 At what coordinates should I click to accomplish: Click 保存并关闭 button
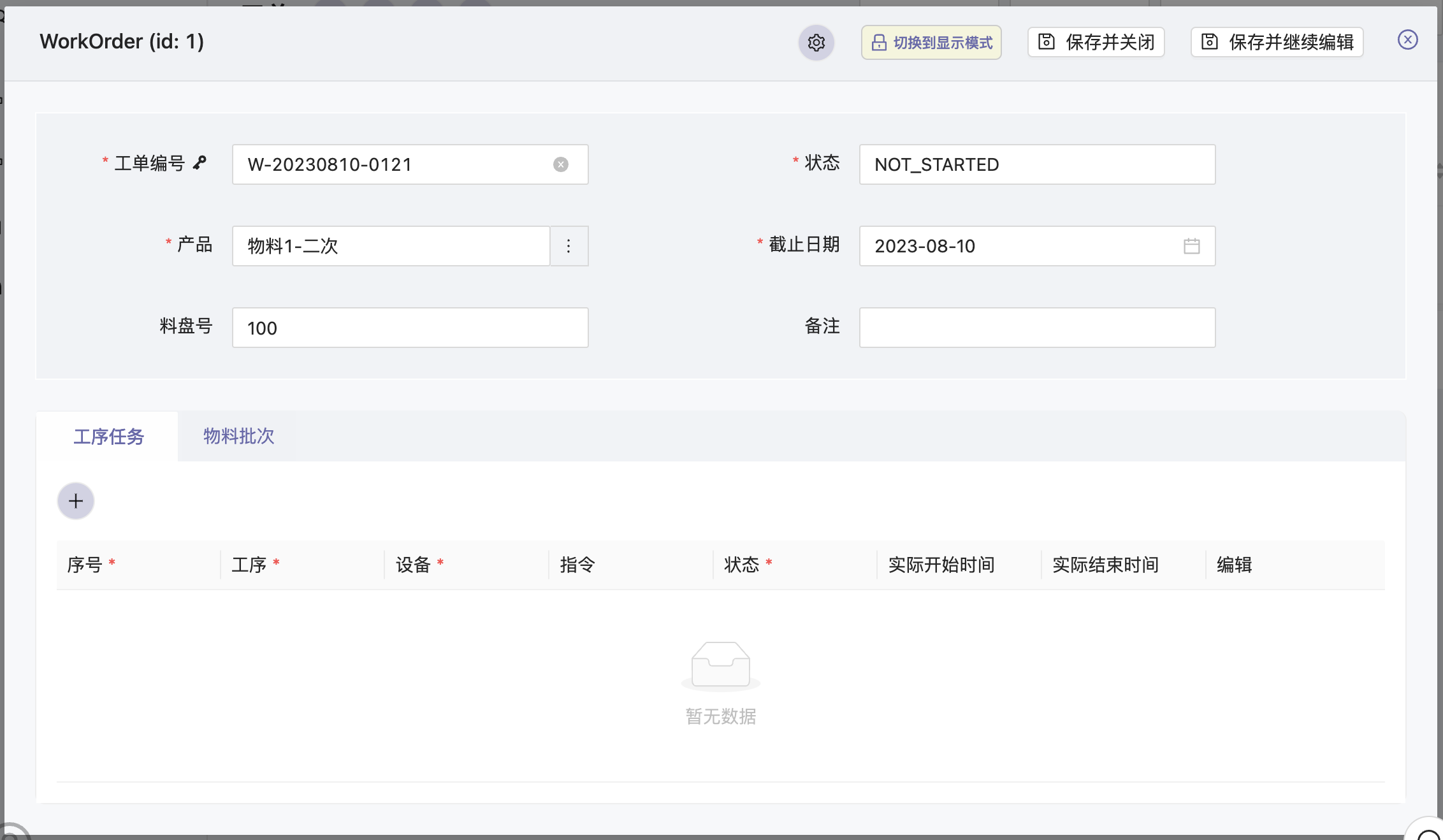pos(1096,43)
